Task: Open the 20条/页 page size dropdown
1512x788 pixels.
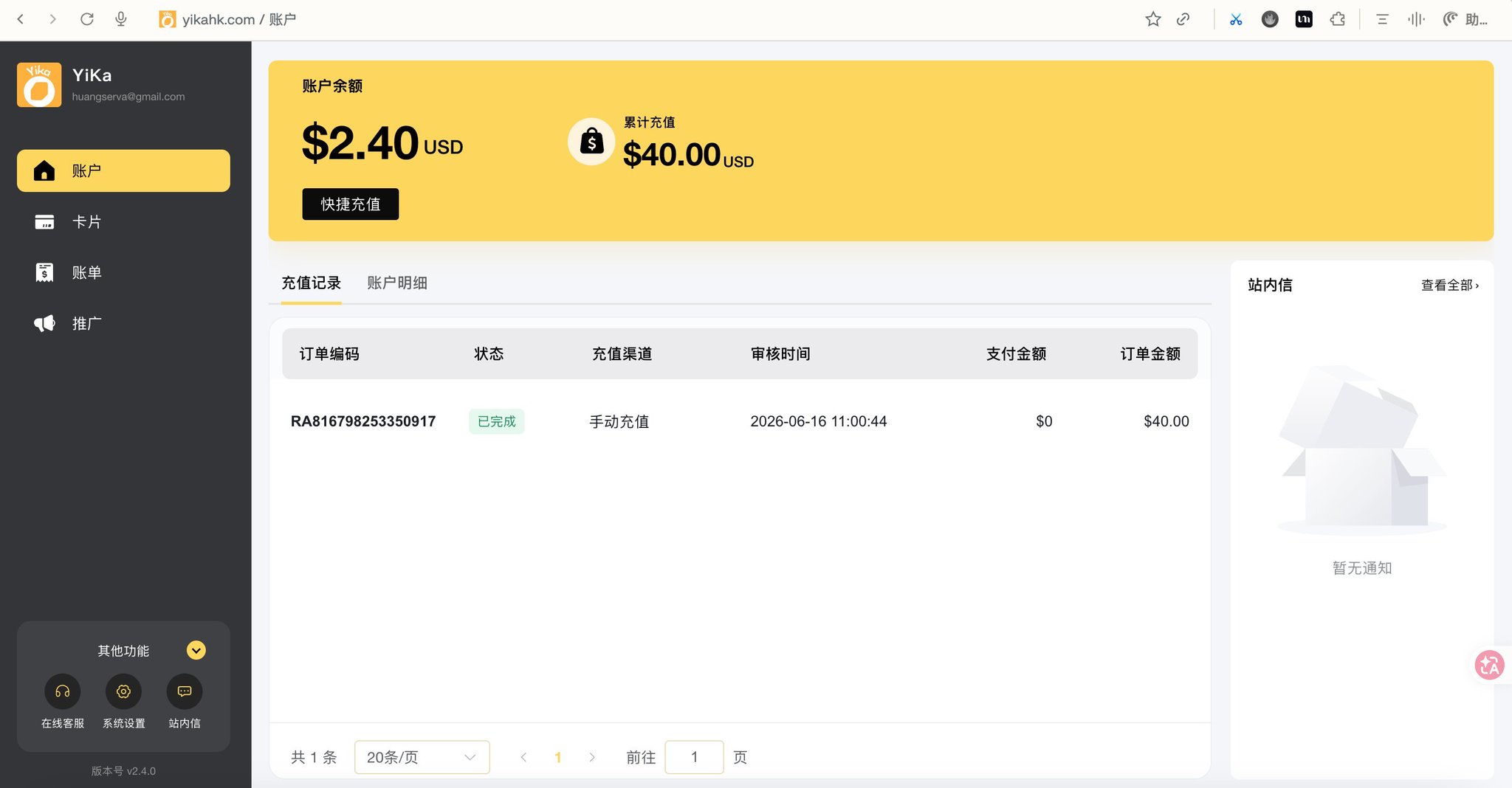Action: click(422, 757)
